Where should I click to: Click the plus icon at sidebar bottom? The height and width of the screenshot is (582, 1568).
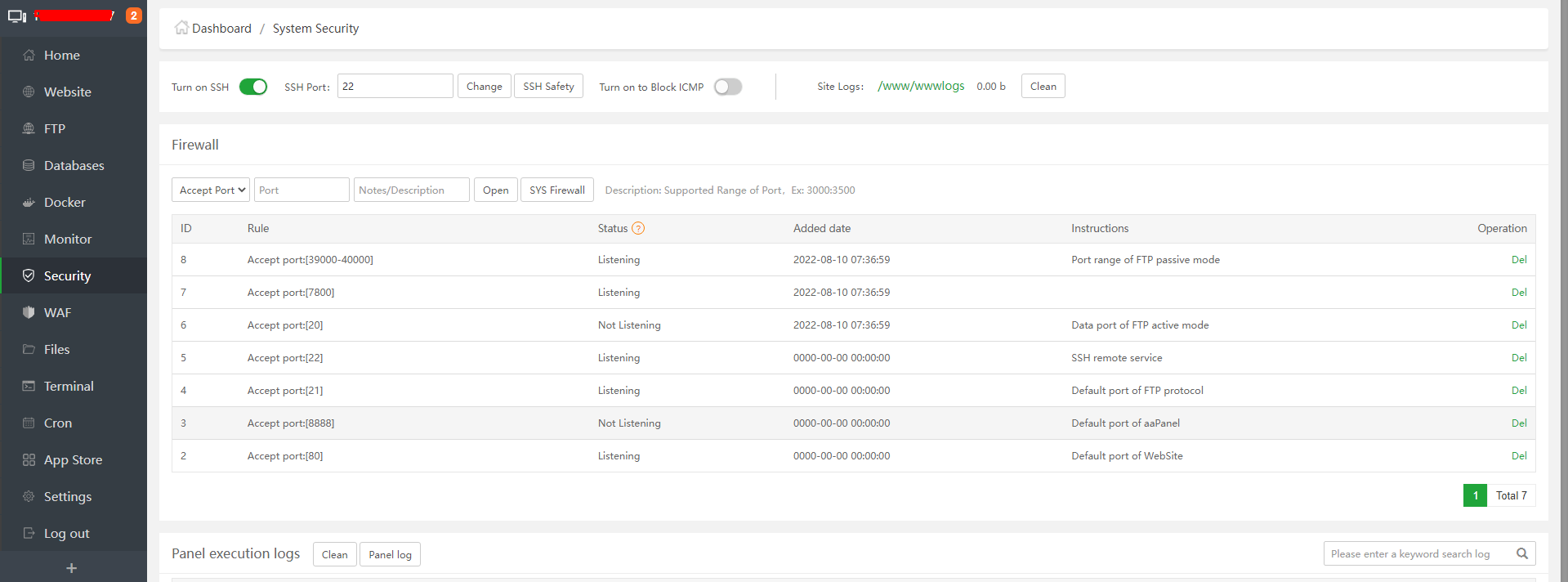[x=72, y=568]
